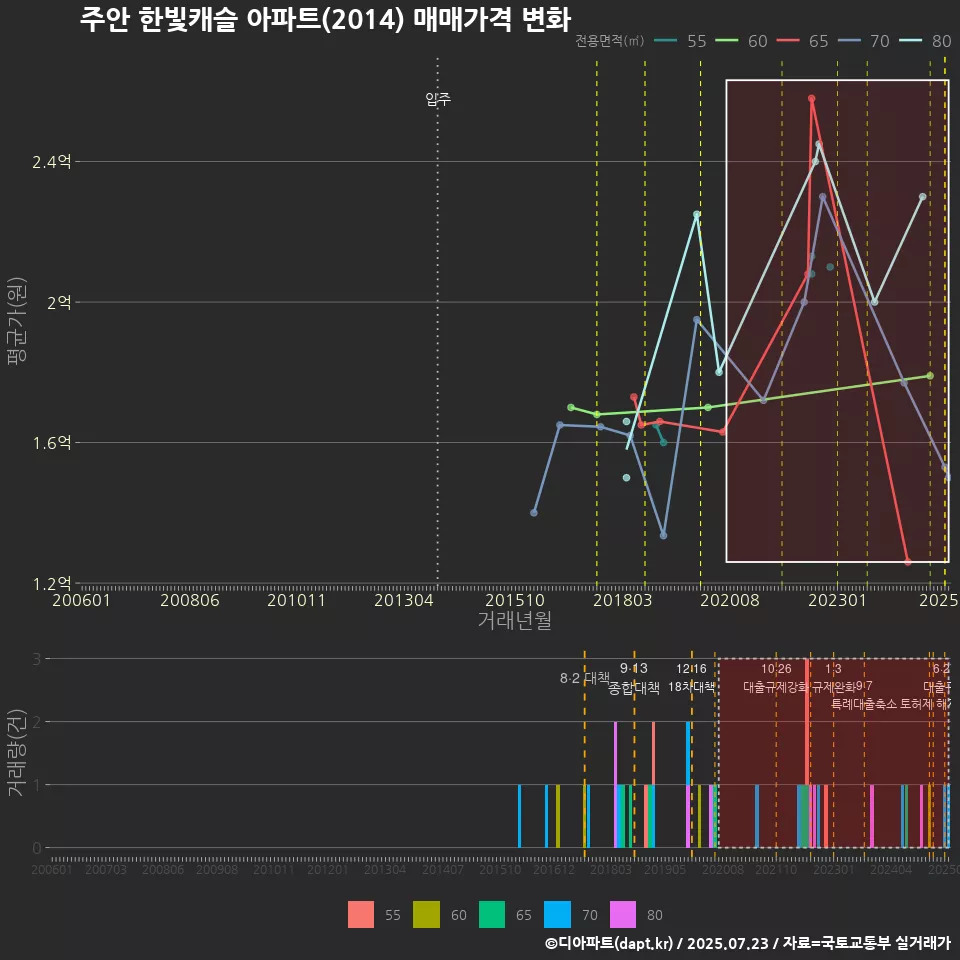
Task: Click the 201011 price chart x-axis label
Action: pos(296,600)
